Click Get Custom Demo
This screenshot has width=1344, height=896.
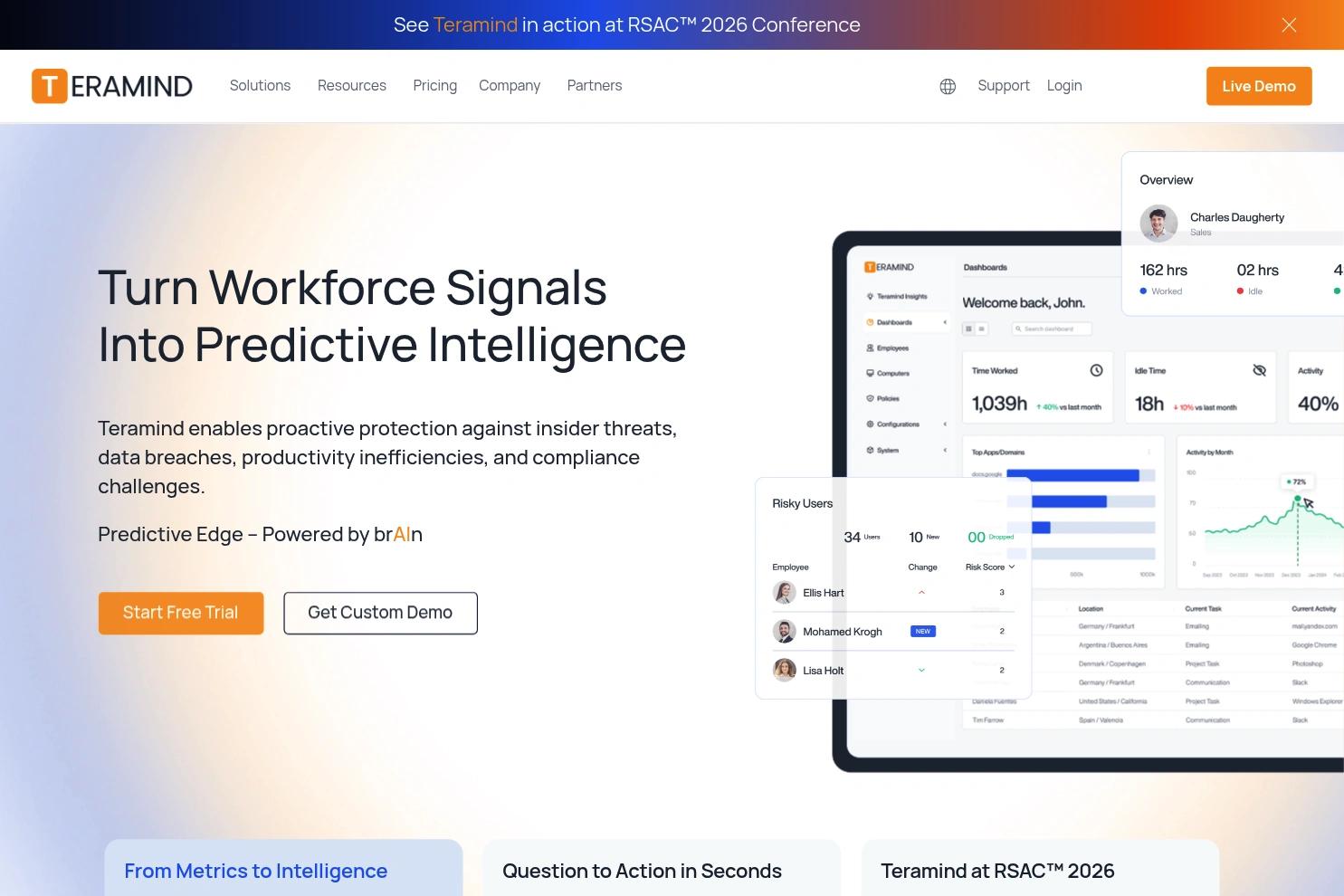tap(380, 613)
